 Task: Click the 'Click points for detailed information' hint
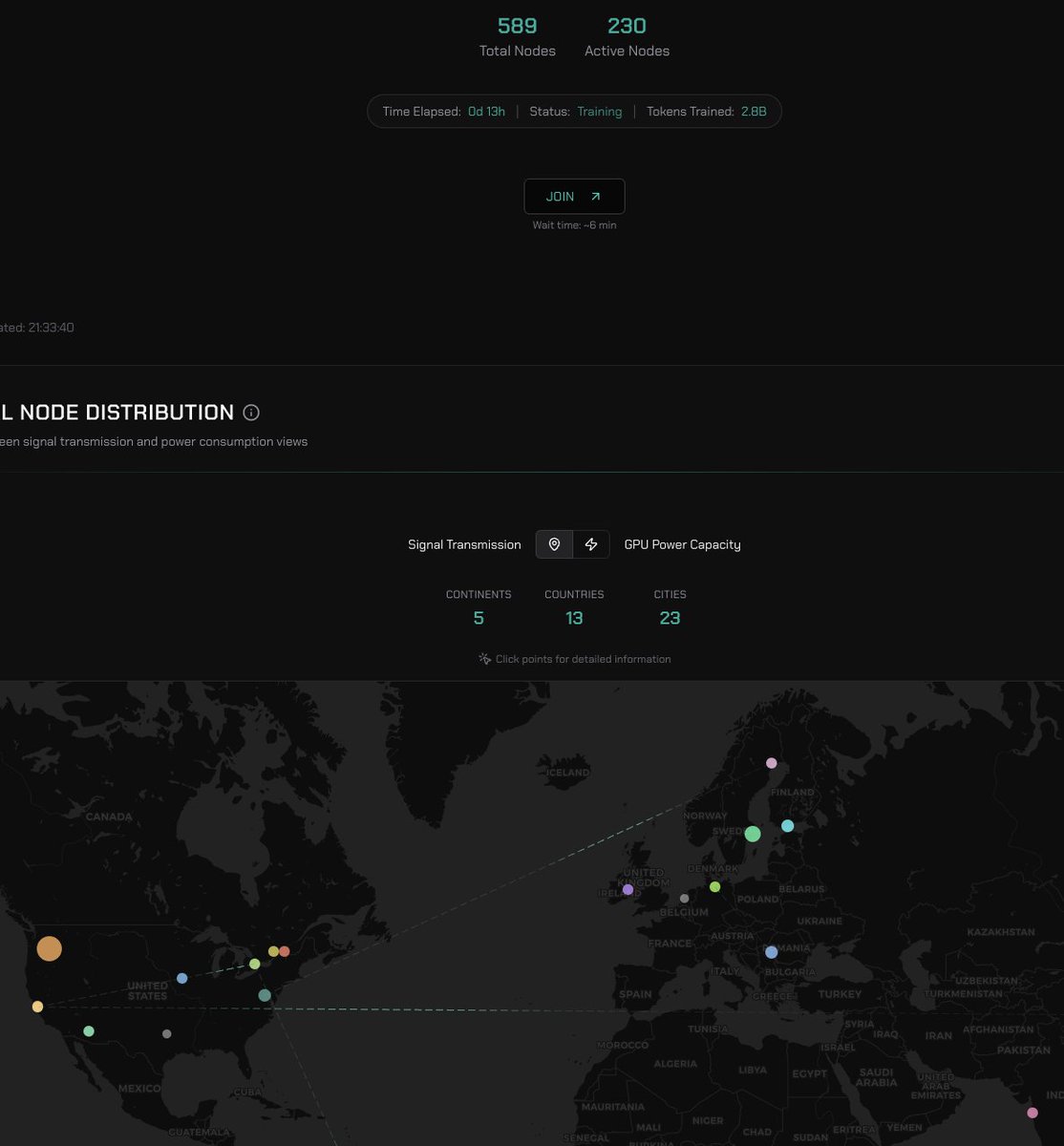[574, 659]
